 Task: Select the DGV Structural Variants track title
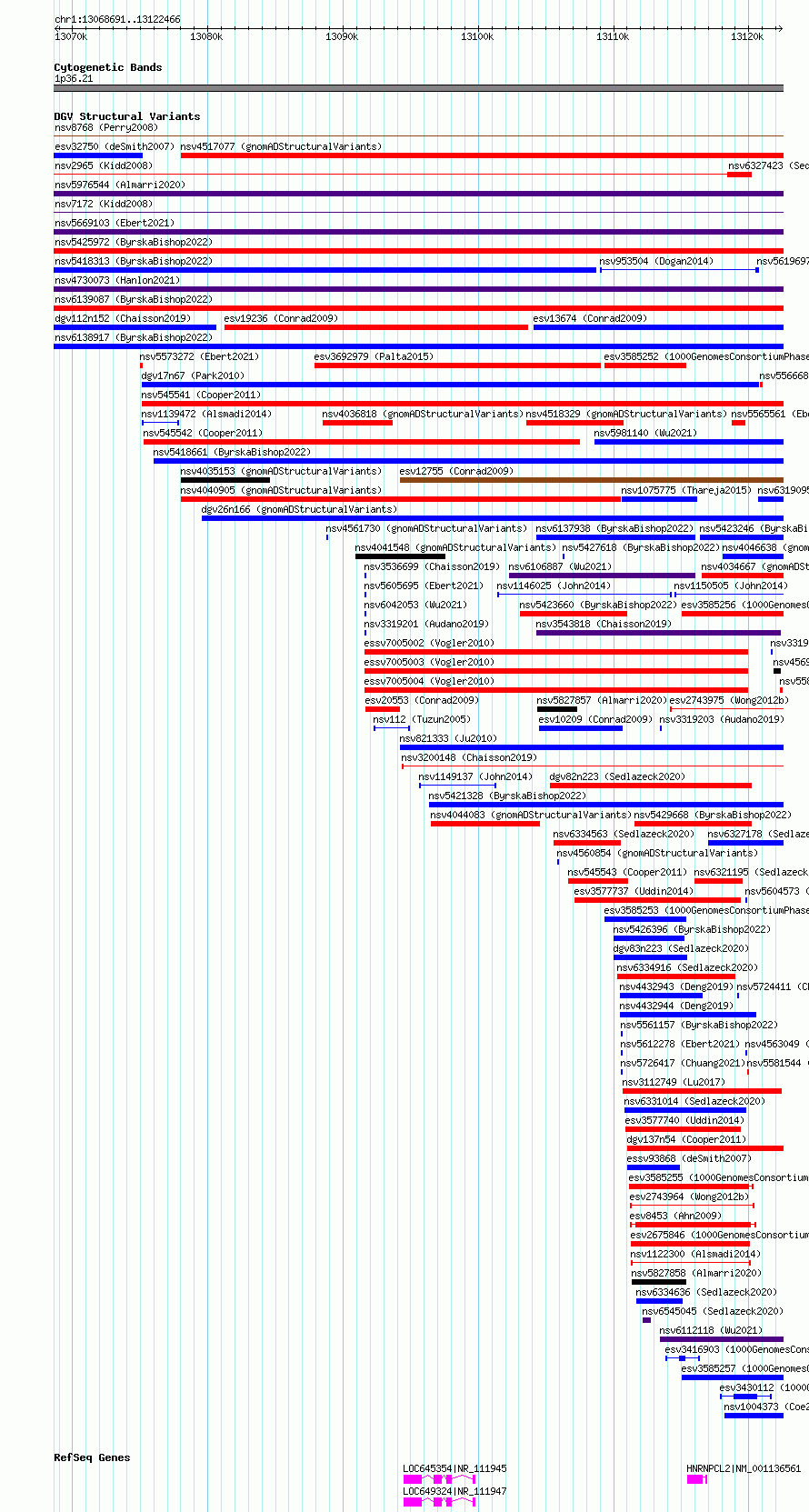coord(127,116)
